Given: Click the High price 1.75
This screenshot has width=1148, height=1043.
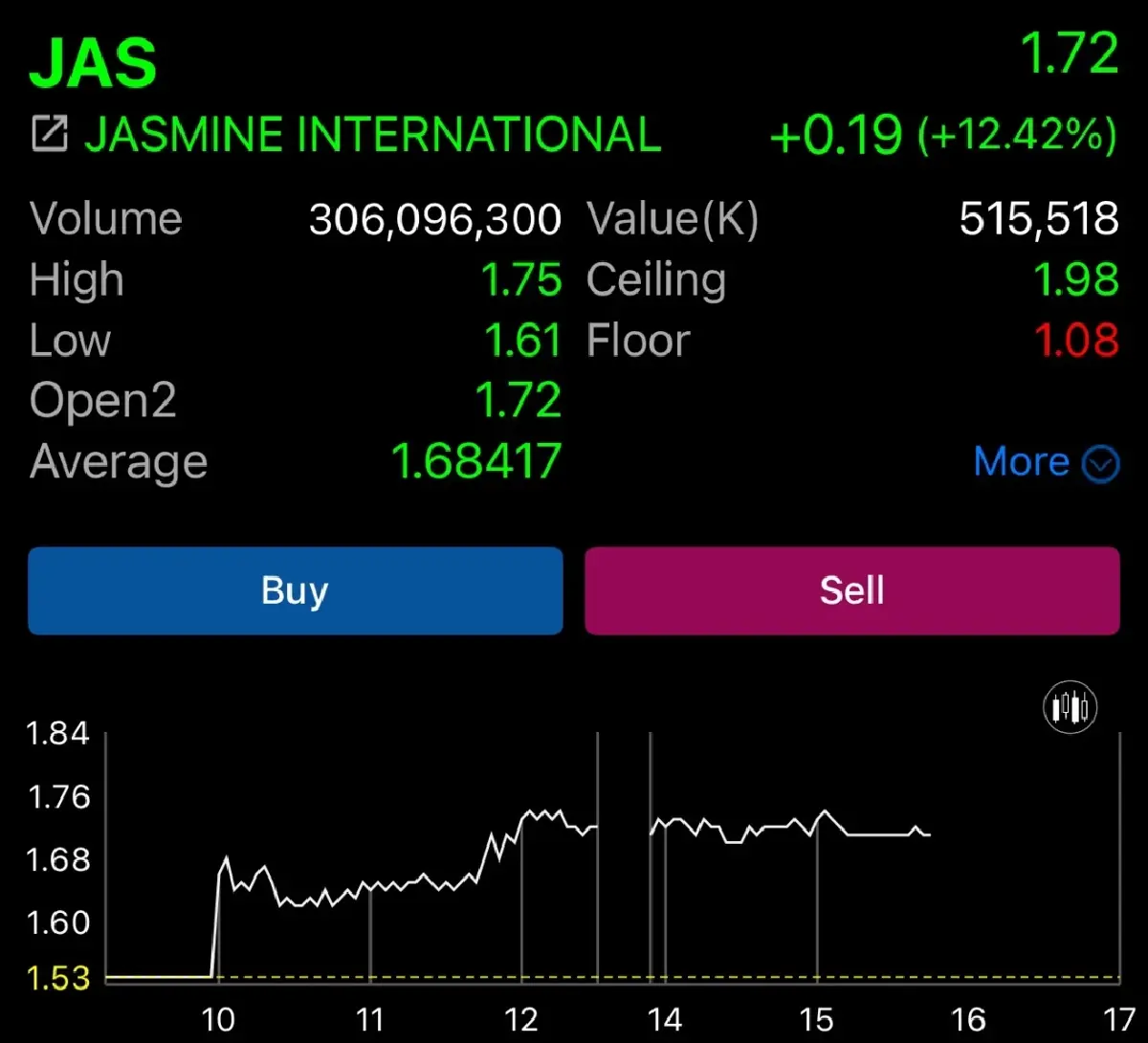Looking at the screenshot, I should point(520,280).
